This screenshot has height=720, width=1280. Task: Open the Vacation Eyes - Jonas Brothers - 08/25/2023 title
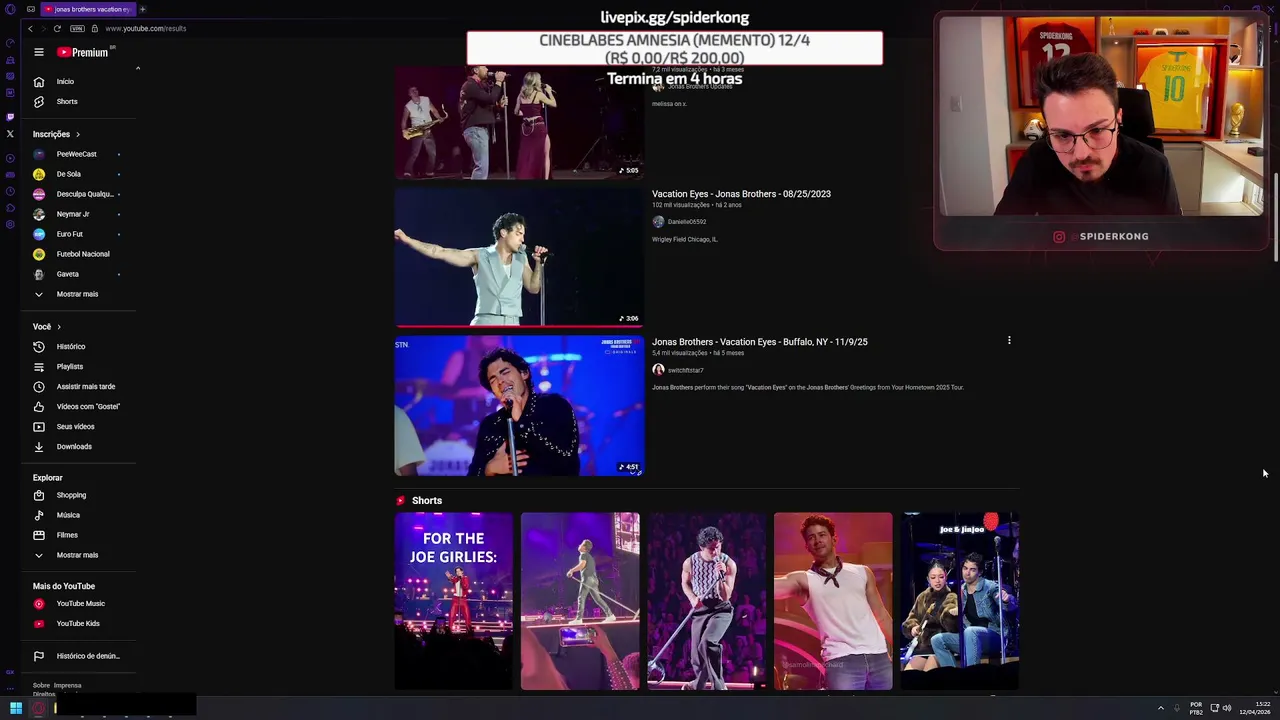(x=741, y=194)
